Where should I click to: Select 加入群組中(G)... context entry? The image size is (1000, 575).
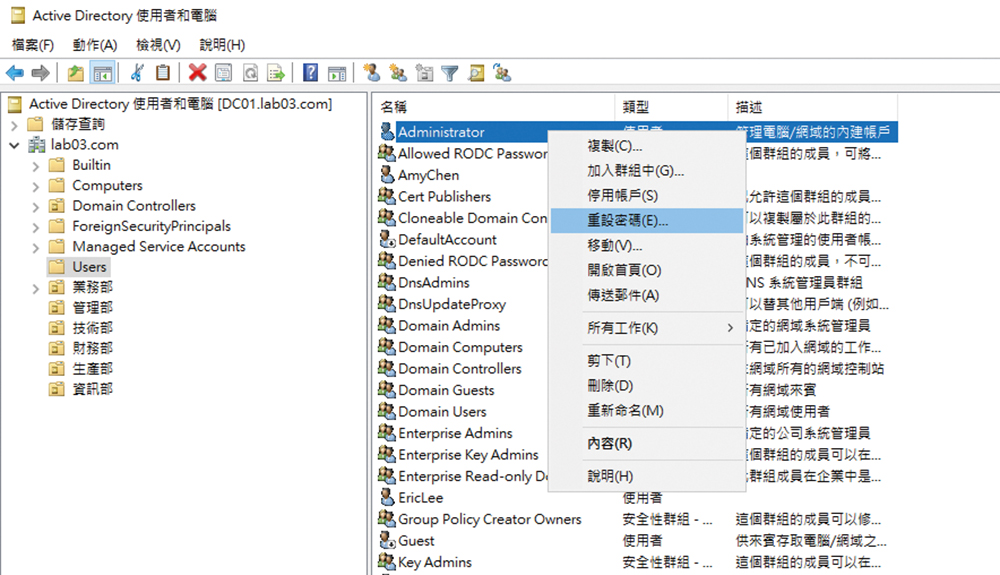pyautogui.click(x=647, y=171)
